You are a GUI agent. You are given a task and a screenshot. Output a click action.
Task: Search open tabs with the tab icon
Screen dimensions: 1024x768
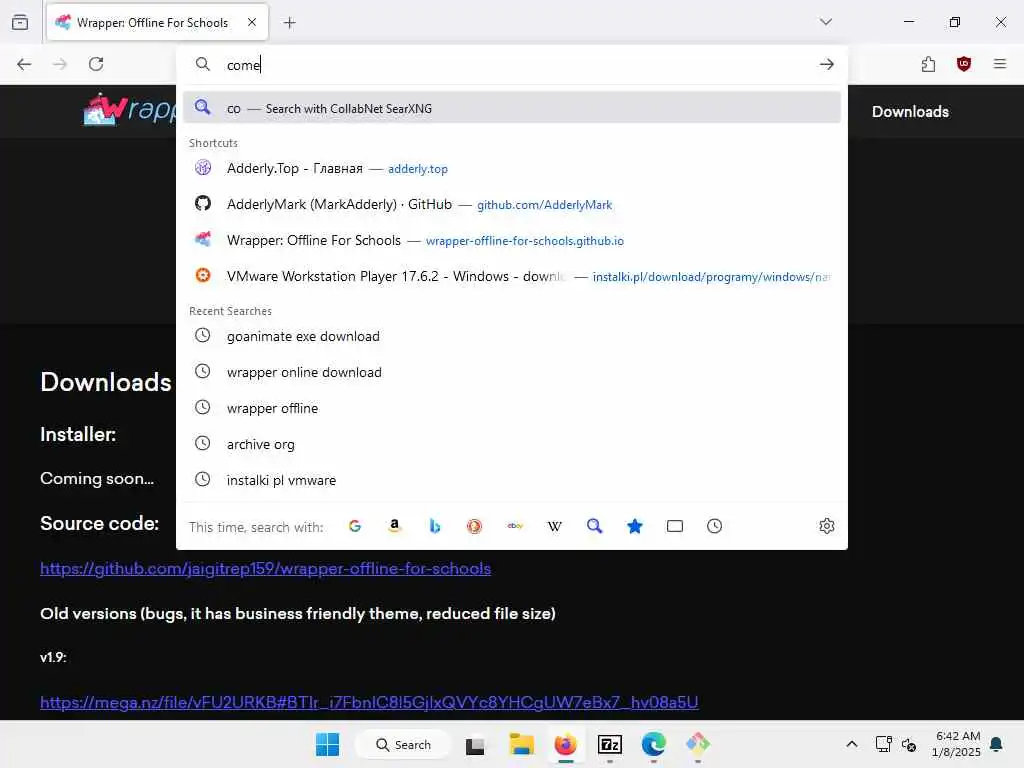click(x=675, y=526)
